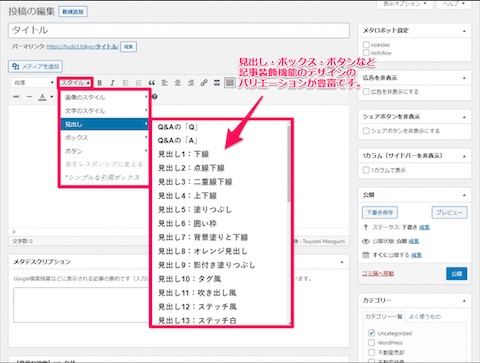This screenshot has width=480, height=363.
Task: Collapse the メタロボット設定 panel
Action: click(x=464, y=31)
